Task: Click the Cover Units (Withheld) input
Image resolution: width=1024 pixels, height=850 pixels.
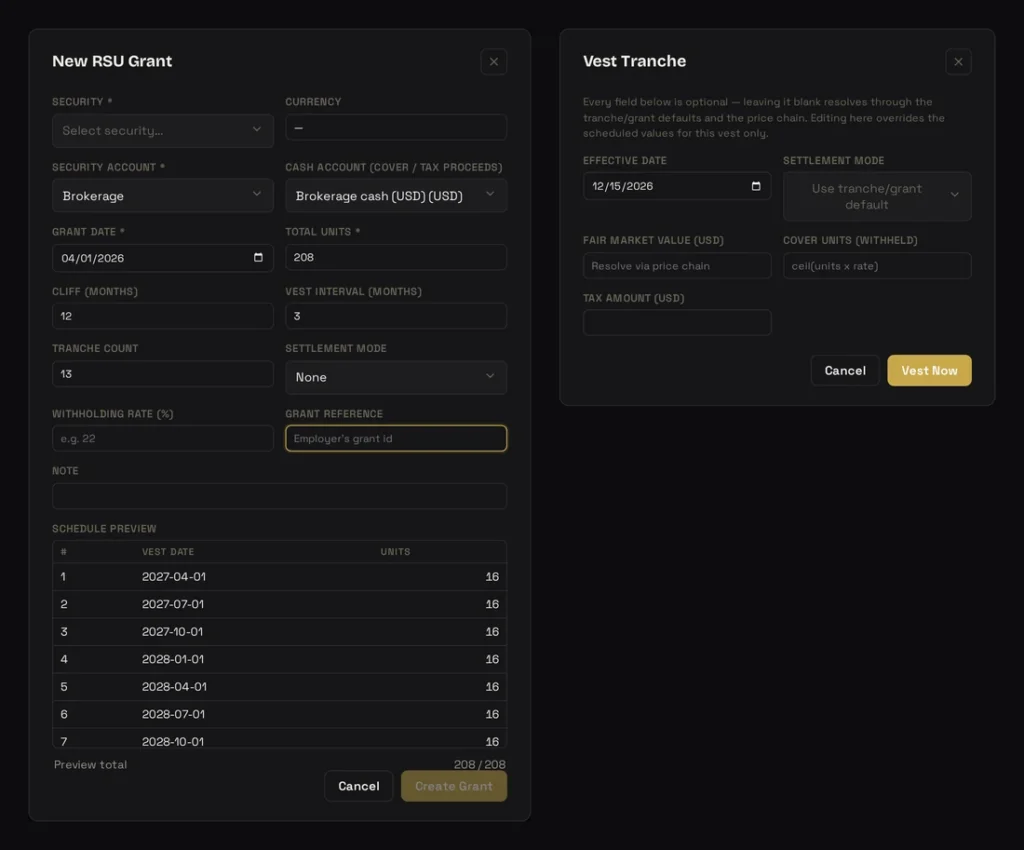Action: click(x=877, y=266)
